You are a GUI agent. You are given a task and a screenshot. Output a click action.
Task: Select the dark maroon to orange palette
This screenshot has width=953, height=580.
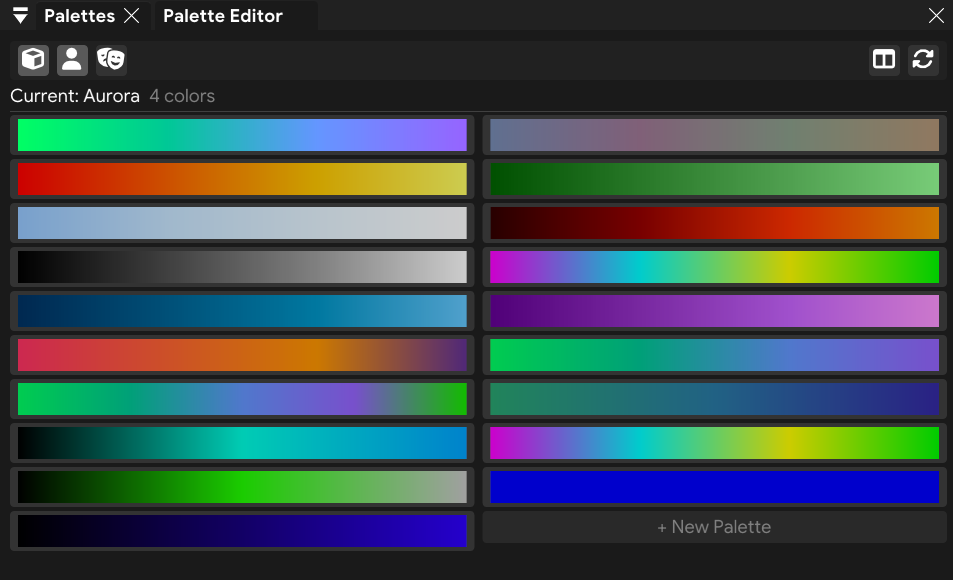pos(714,223)
